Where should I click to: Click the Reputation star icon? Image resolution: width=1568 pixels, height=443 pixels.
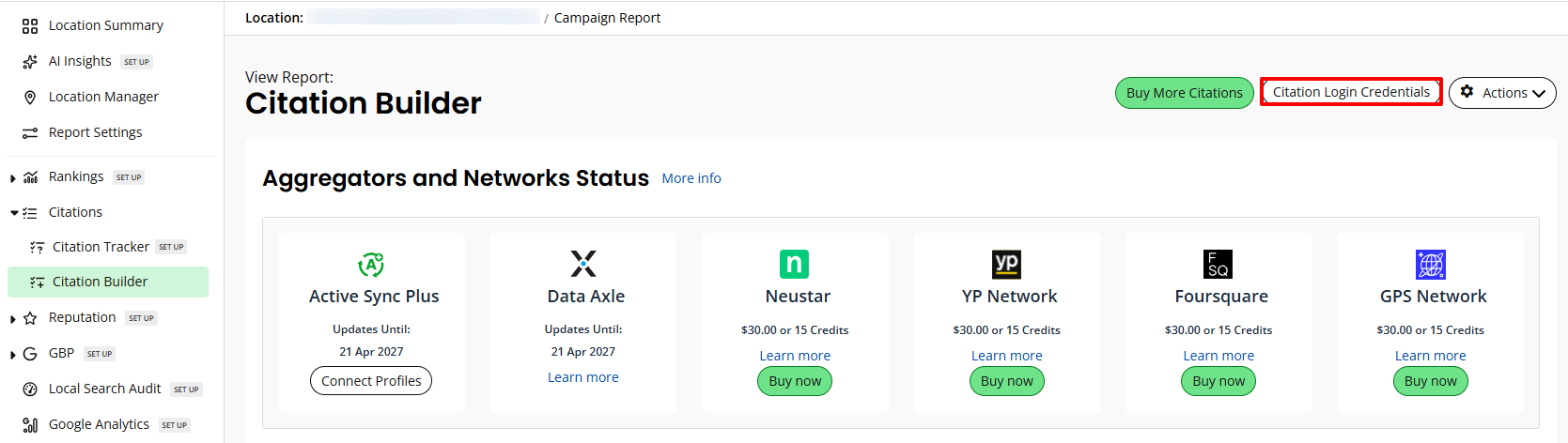[x=30, y=318]
